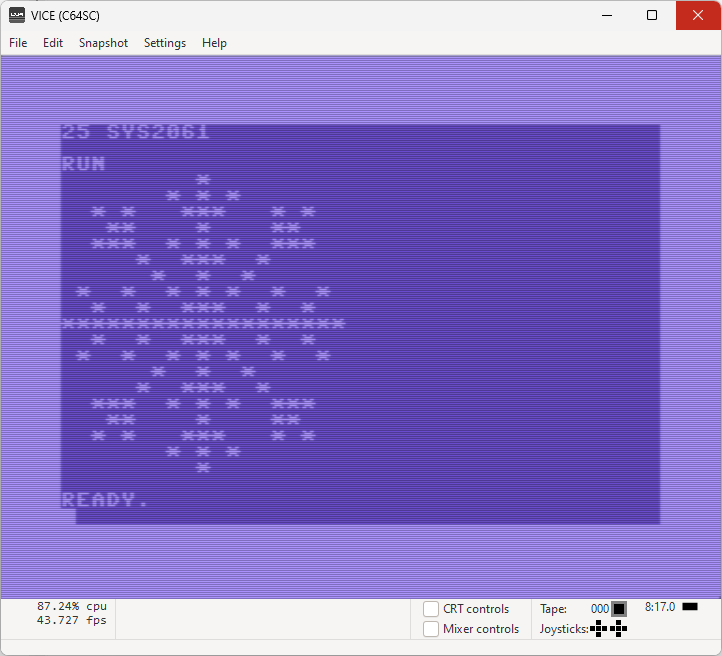Click the Tape label in status bar
The width and height of the screenshot is (722, 656).
(x=553, y=609)
